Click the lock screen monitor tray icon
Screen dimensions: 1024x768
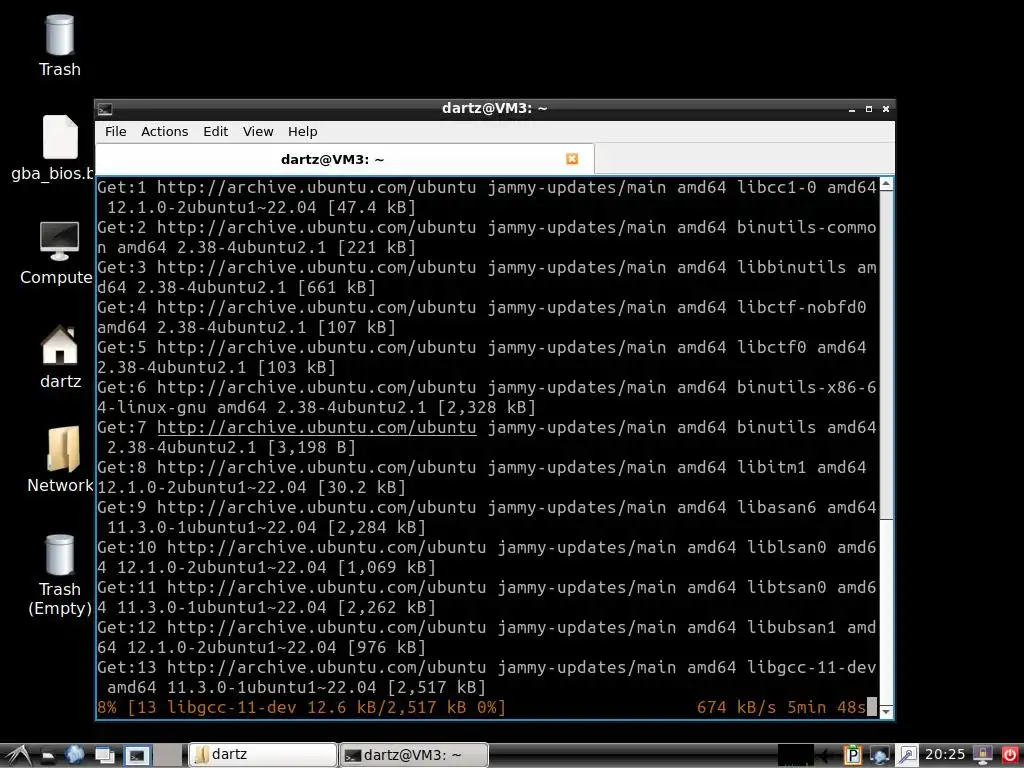tap(982, 755)
